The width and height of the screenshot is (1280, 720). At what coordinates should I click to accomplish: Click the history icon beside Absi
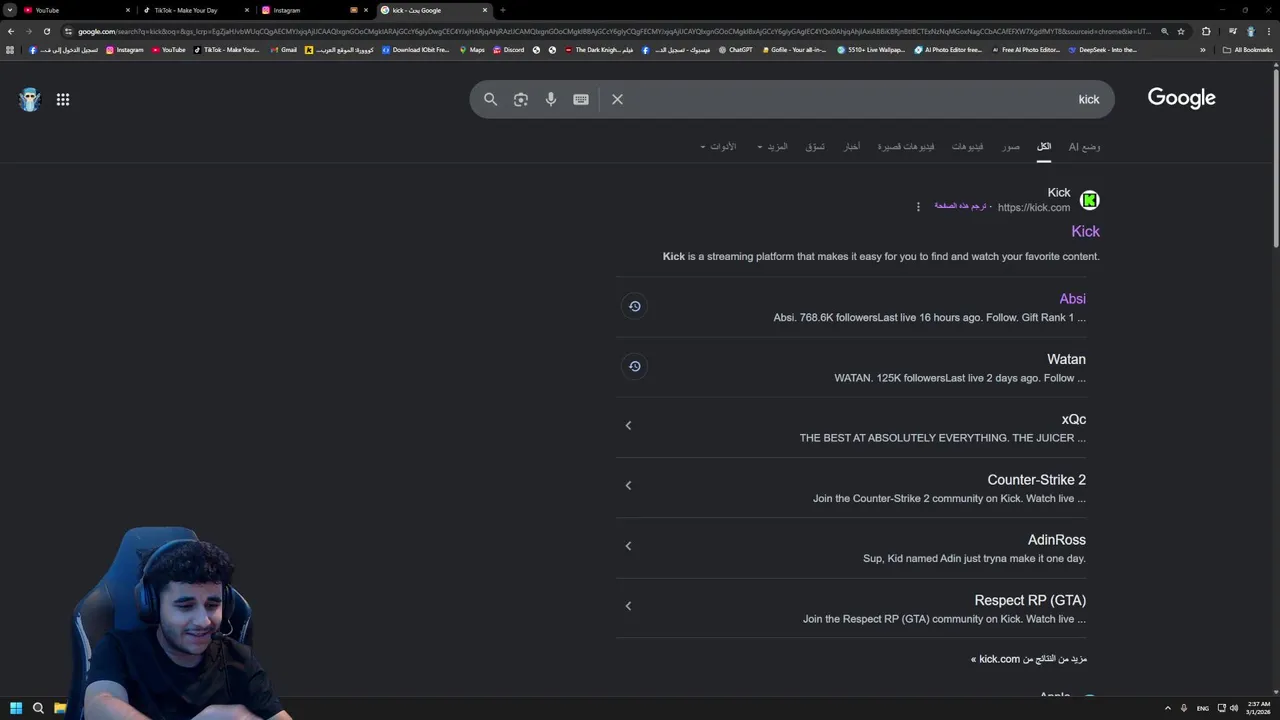tap(634, 306)
